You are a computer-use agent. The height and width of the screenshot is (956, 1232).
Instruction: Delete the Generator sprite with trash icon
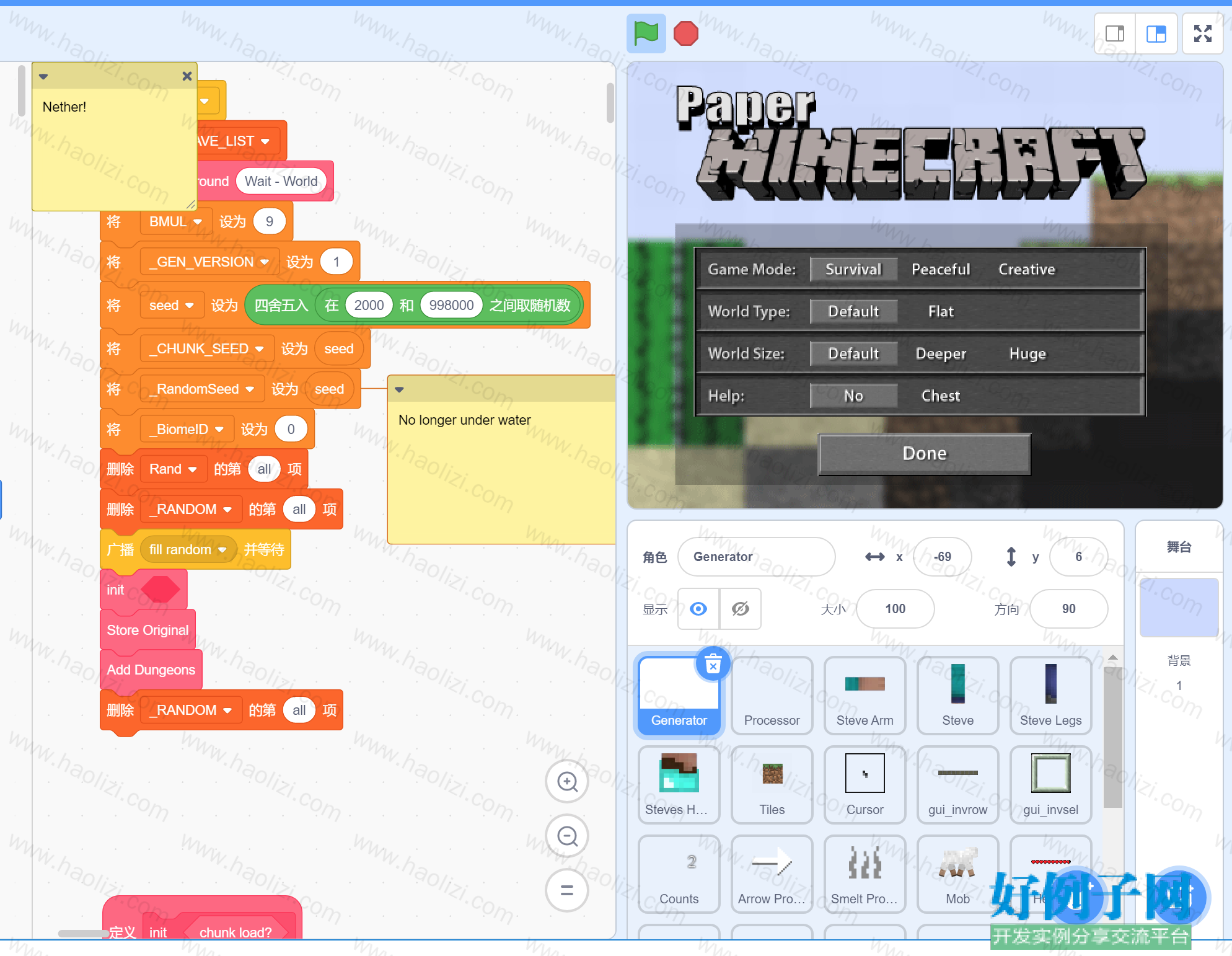click(x=713, y=664)
